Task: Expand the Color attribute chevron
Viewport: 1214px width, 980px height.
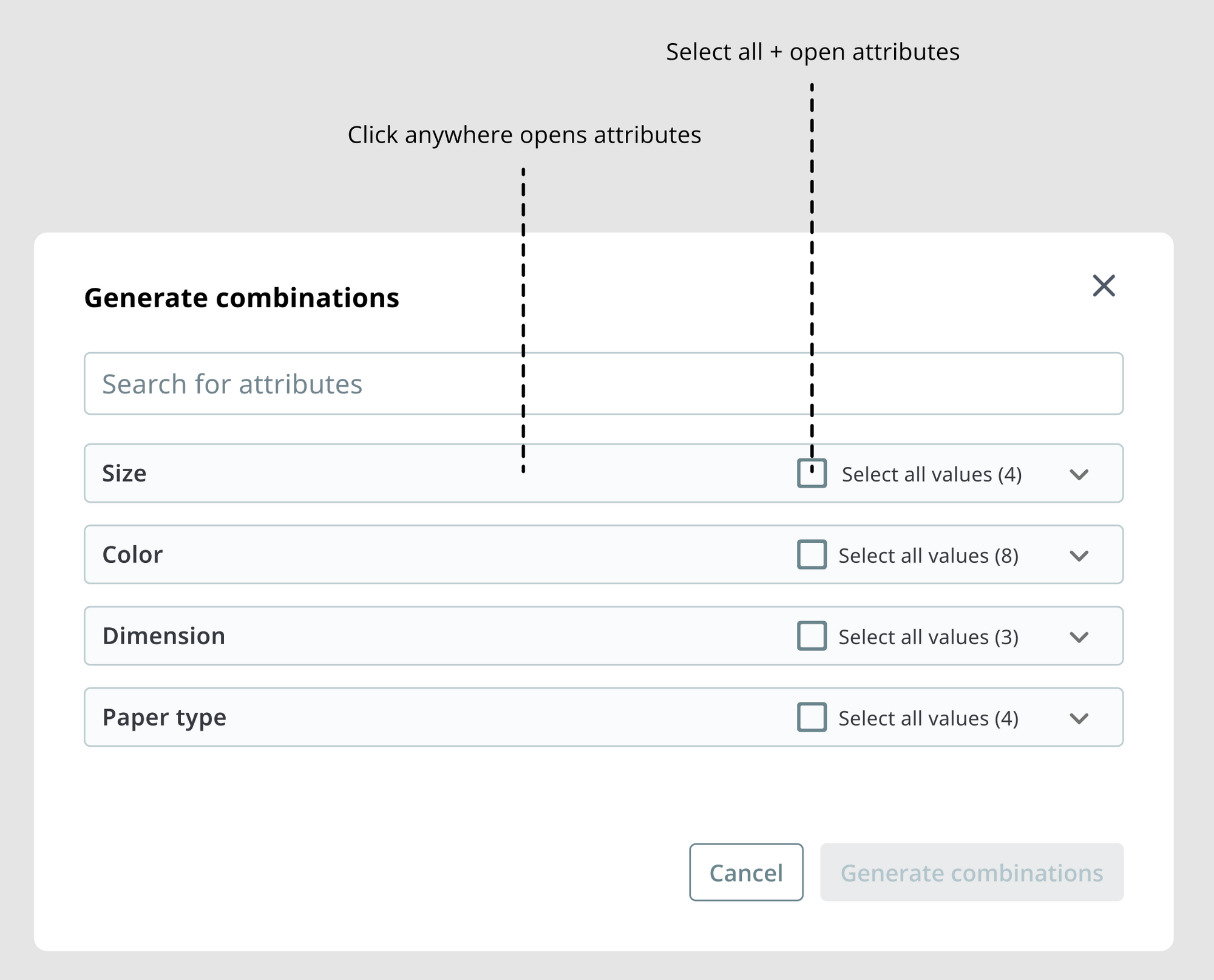Action: (x=1079, y=555)
